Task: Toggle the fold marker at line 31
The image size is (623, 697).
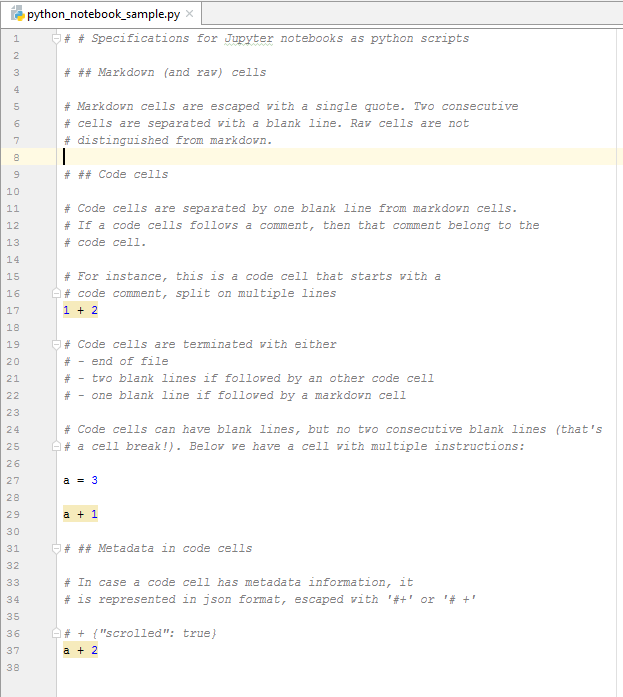Action: [x=57, y=548]
